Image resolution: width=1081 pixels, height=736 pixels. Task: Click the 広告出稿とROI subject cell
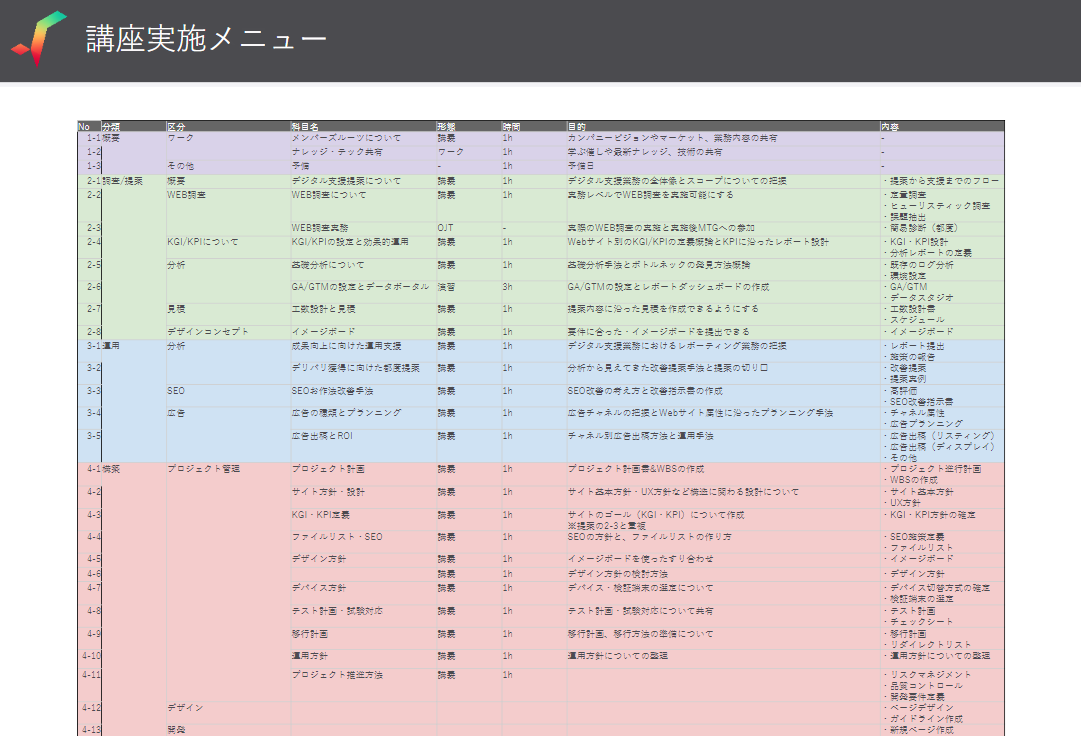point(321,436)
